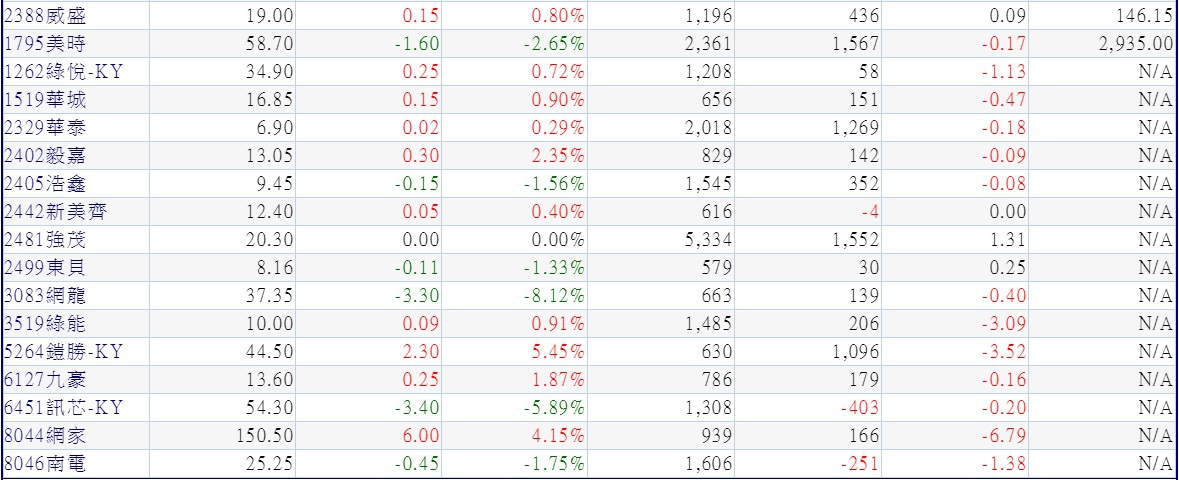Open stock 1795美時
This screenshot has height=480, width=1179.
(44, 44)
